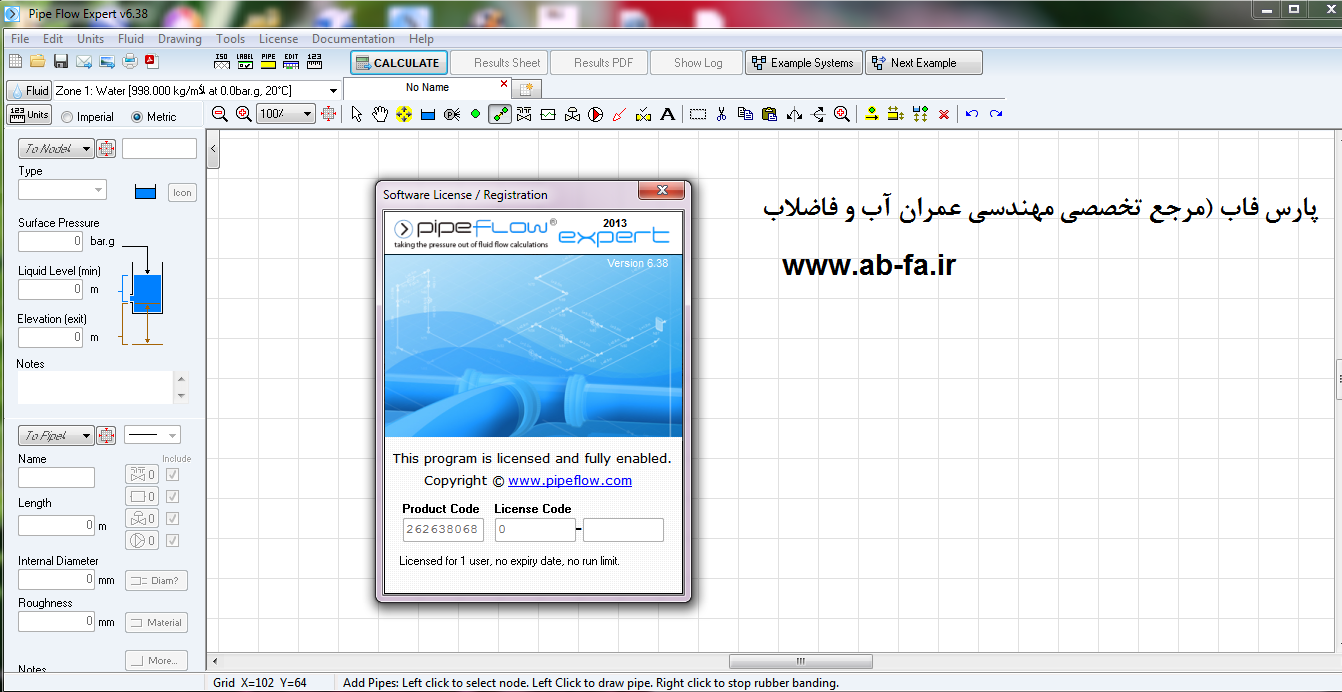Open the www.pipeflow.com link
1342x692 pixels.
point(570,480)
